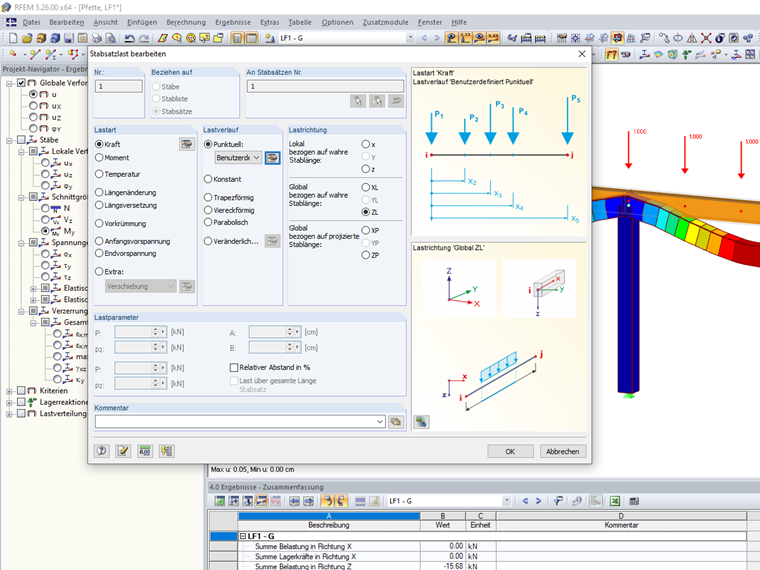Image resolution: width=760 pixels, height=570 pixels.
Task: Enable Relativer Abstand in % checkbox
Action: [234, 367]
